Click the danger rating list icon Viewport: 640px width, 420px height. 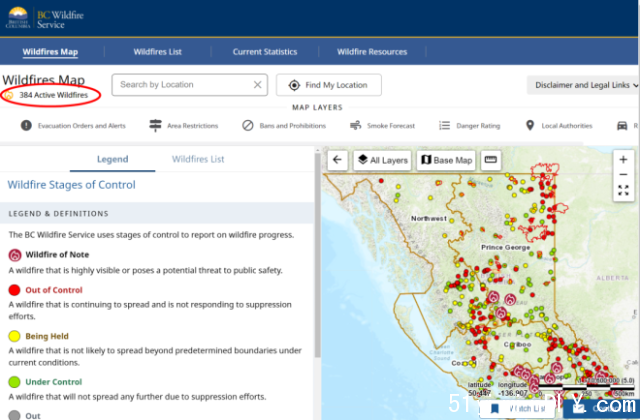click(x=444, y=125)
